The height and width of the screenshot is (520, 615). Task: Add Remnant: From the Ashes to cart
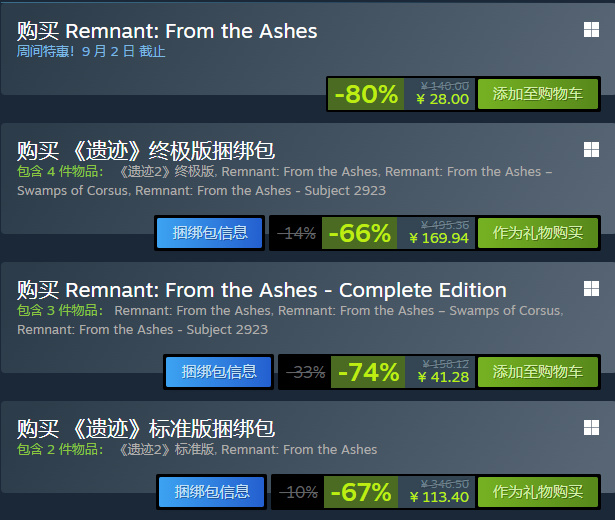pyautogui.click(x=537, y=95)
